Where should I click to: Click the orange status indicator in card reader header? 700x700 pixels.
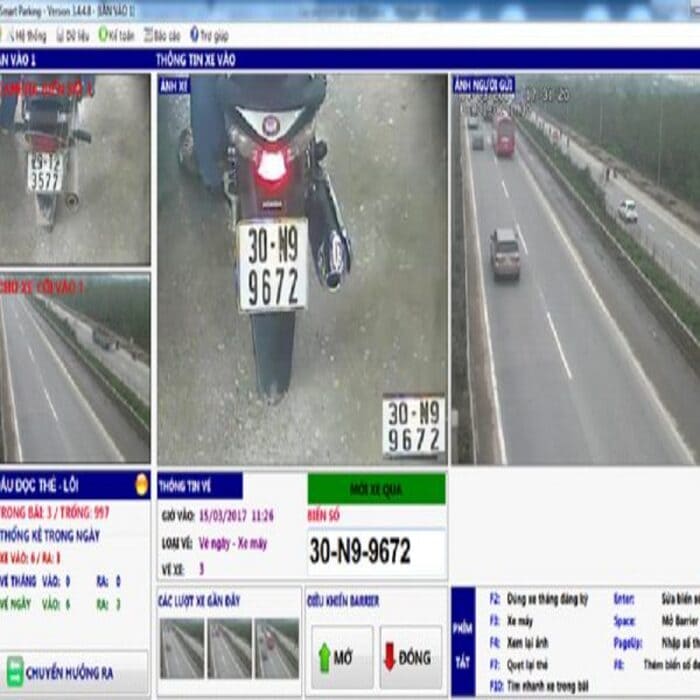141,485
